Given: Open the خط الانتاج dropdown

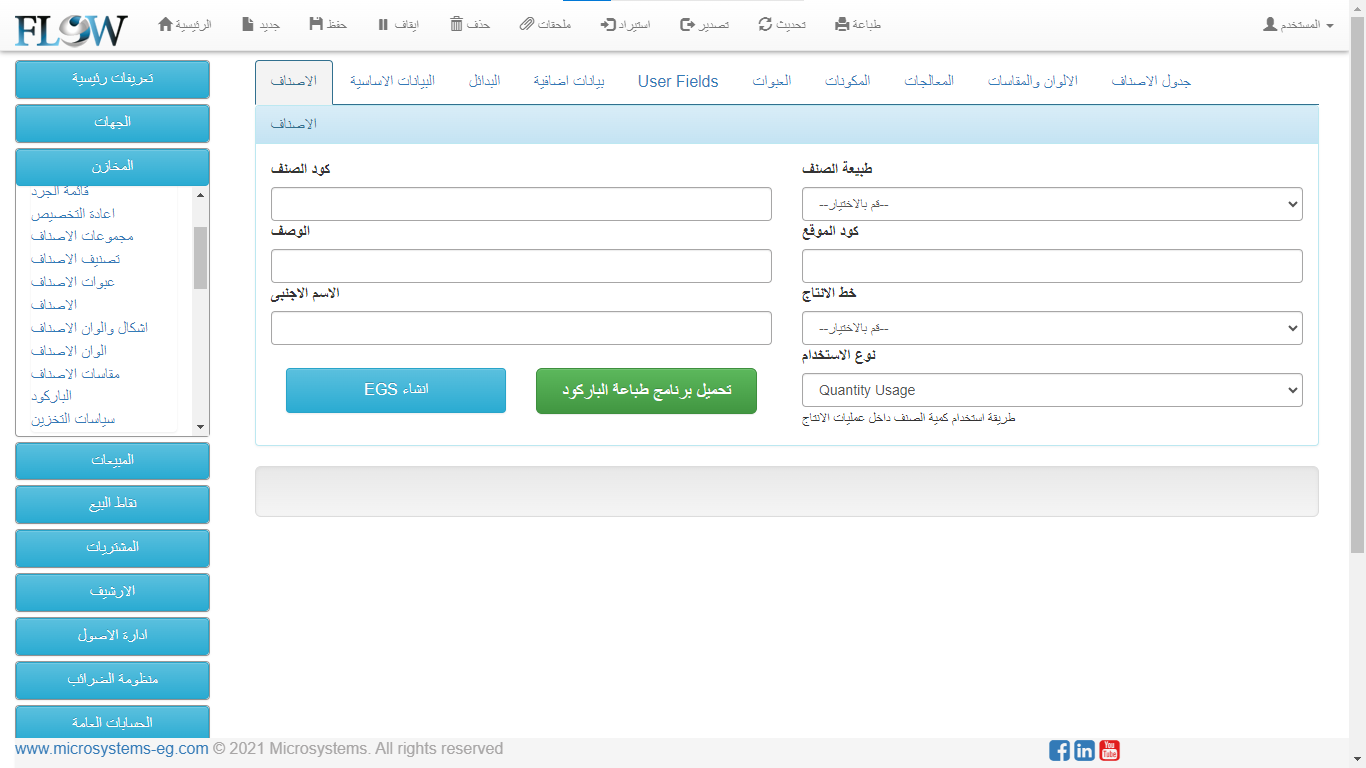Looking at the screenshot, I should coord(1052,328).
